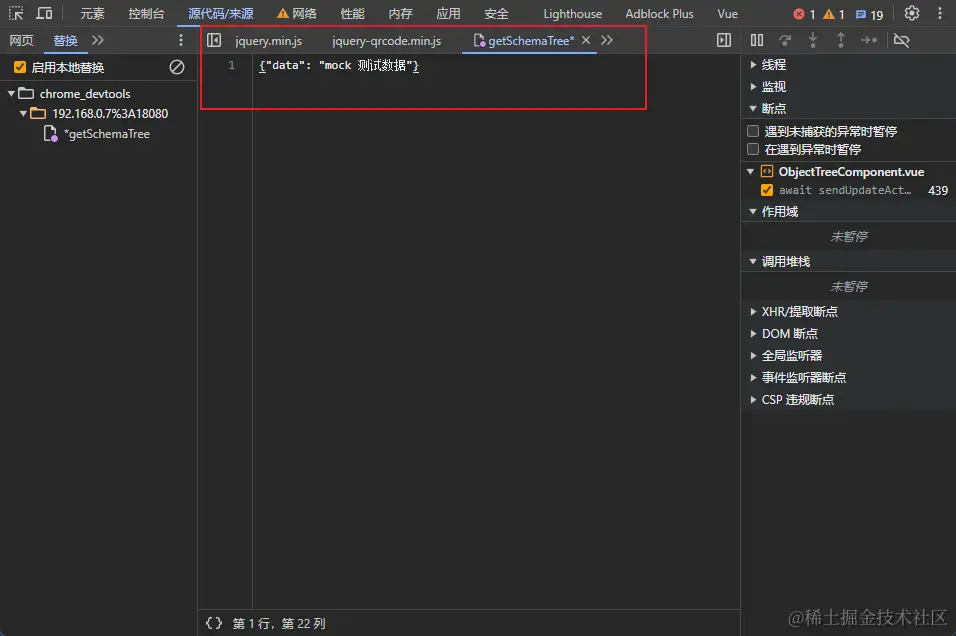Disable 启用本地替换 checkbox
956x636 pixels.
tap(19, 67)
